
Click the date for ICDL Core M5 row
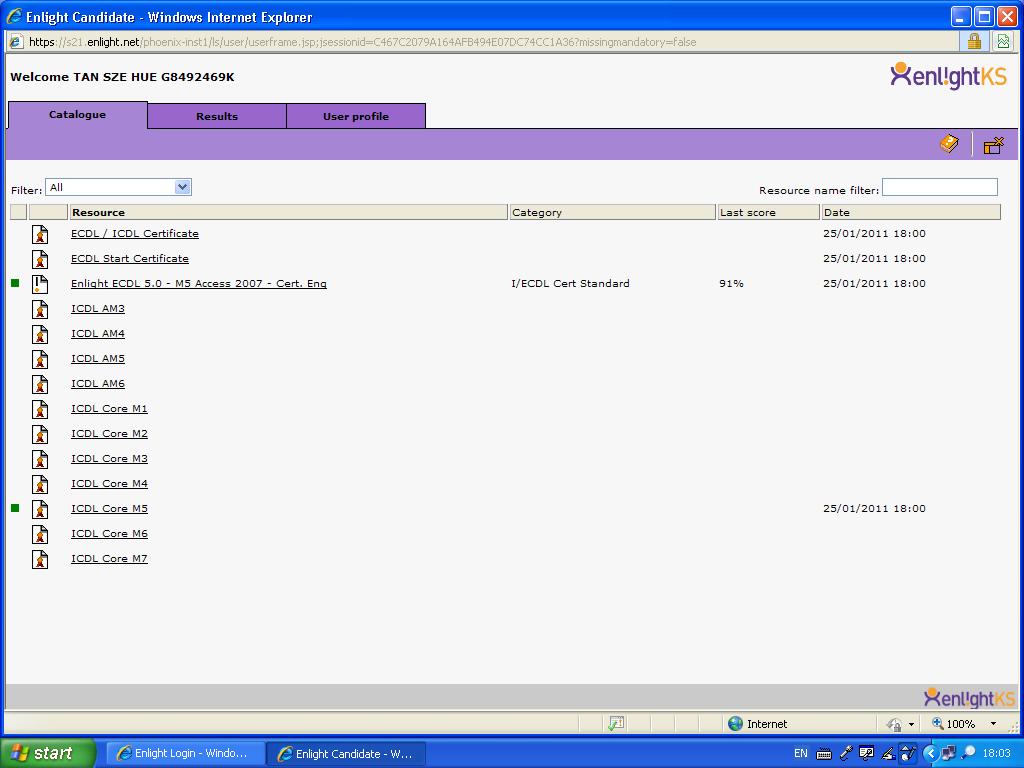tap(874, 509)
